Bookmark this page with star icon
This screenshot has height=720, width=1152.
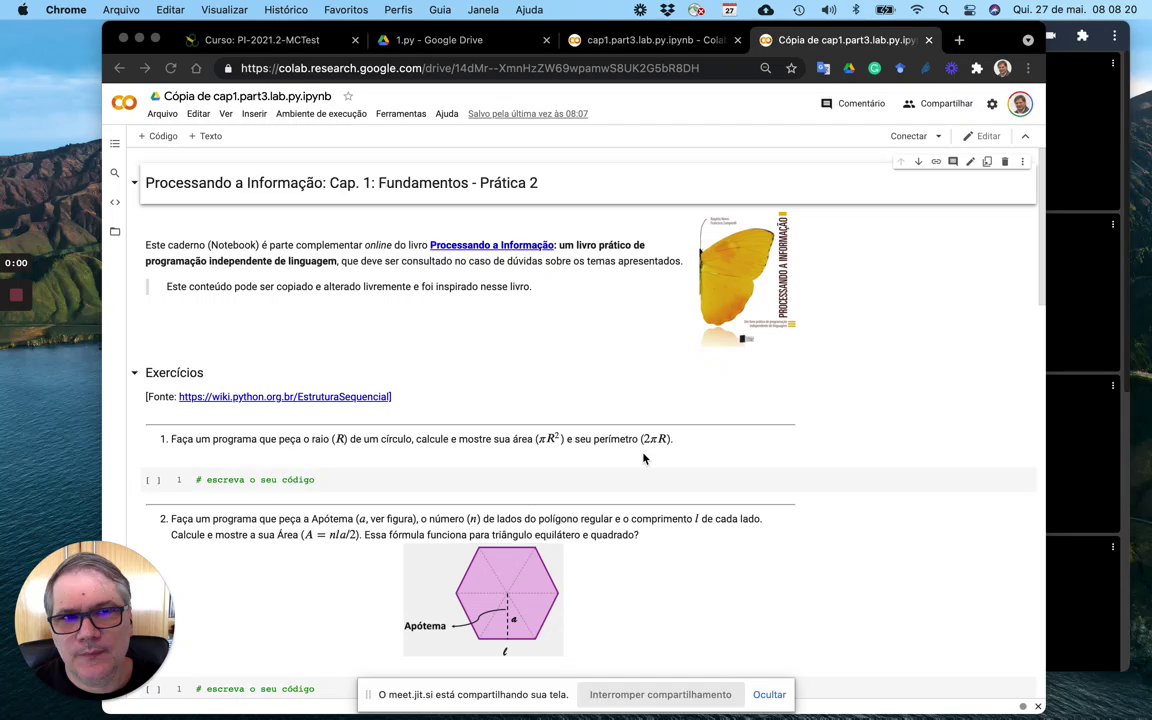[791, 68]
